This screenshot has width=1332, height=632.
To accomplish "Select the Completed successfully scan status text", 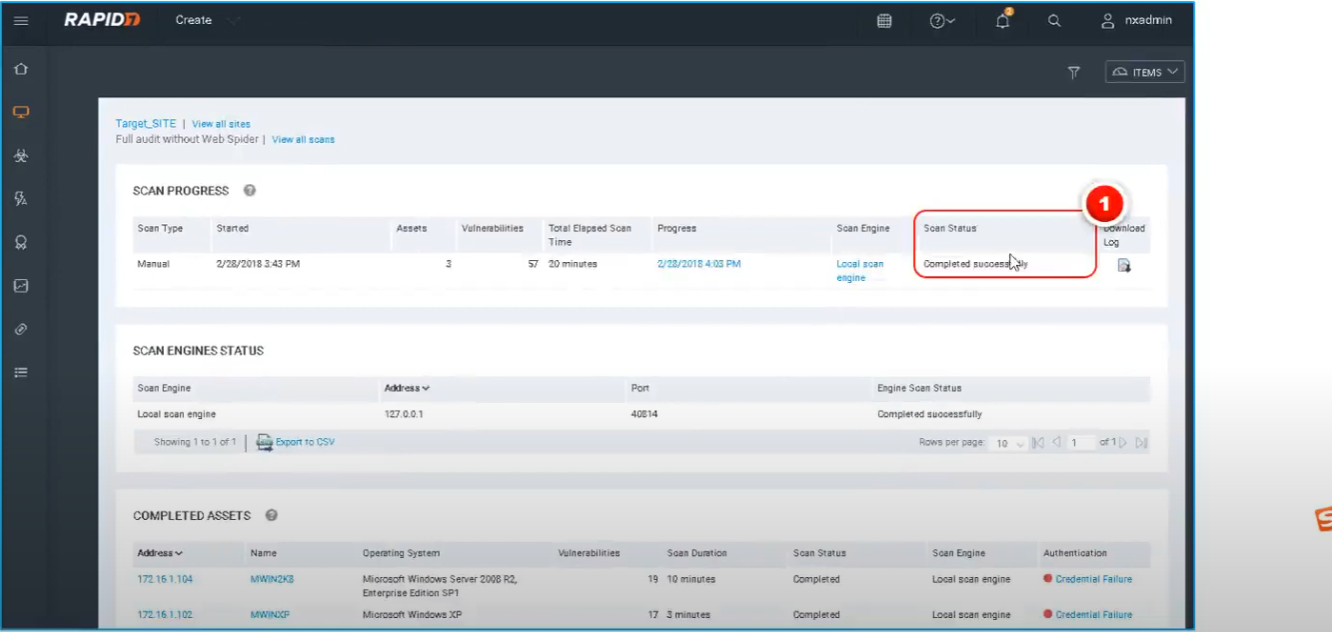I will (975, 264).
